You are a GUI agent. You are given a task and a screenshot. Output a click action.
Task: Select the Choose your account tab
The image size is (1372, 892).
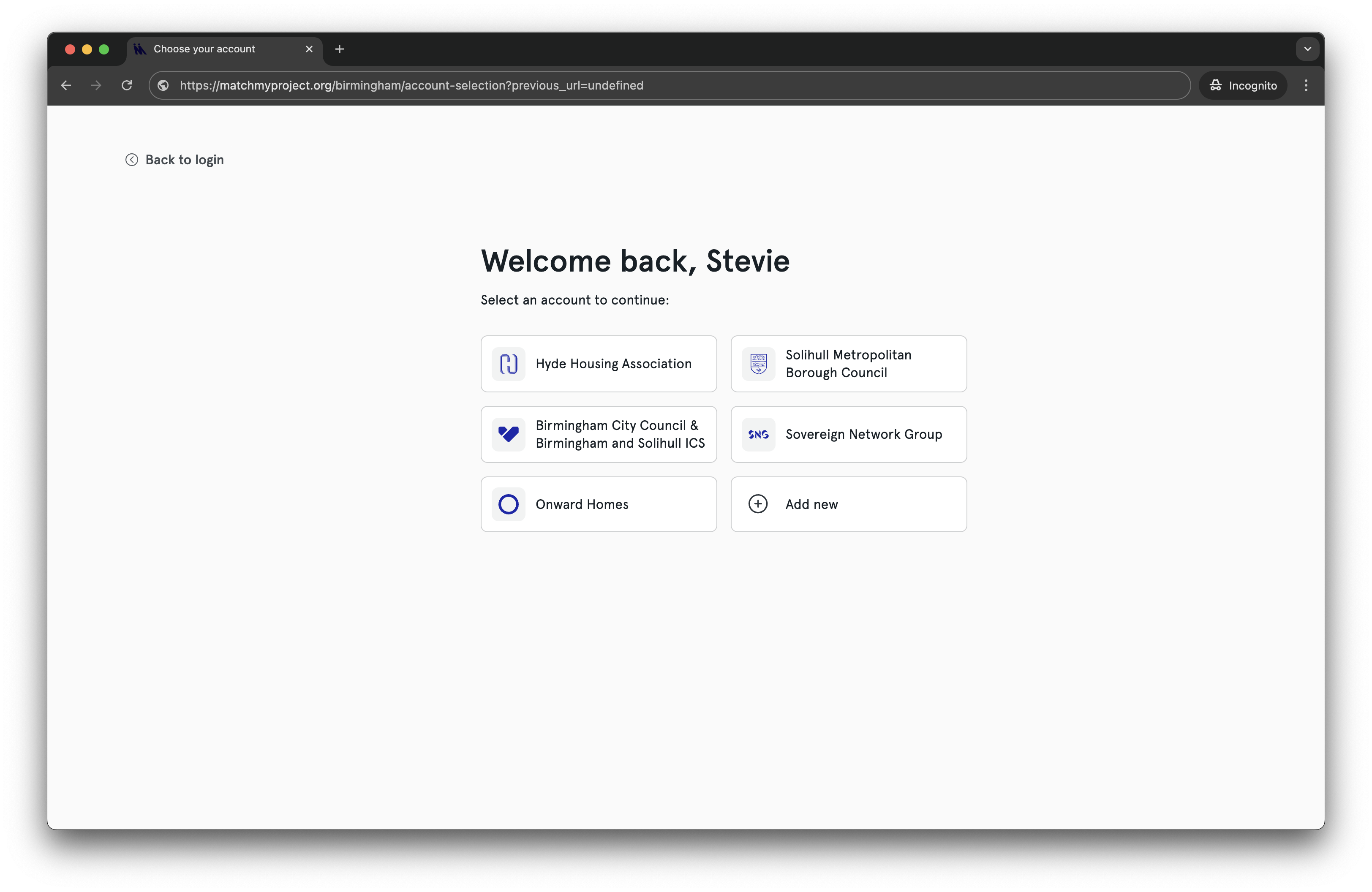coord(219,49)
